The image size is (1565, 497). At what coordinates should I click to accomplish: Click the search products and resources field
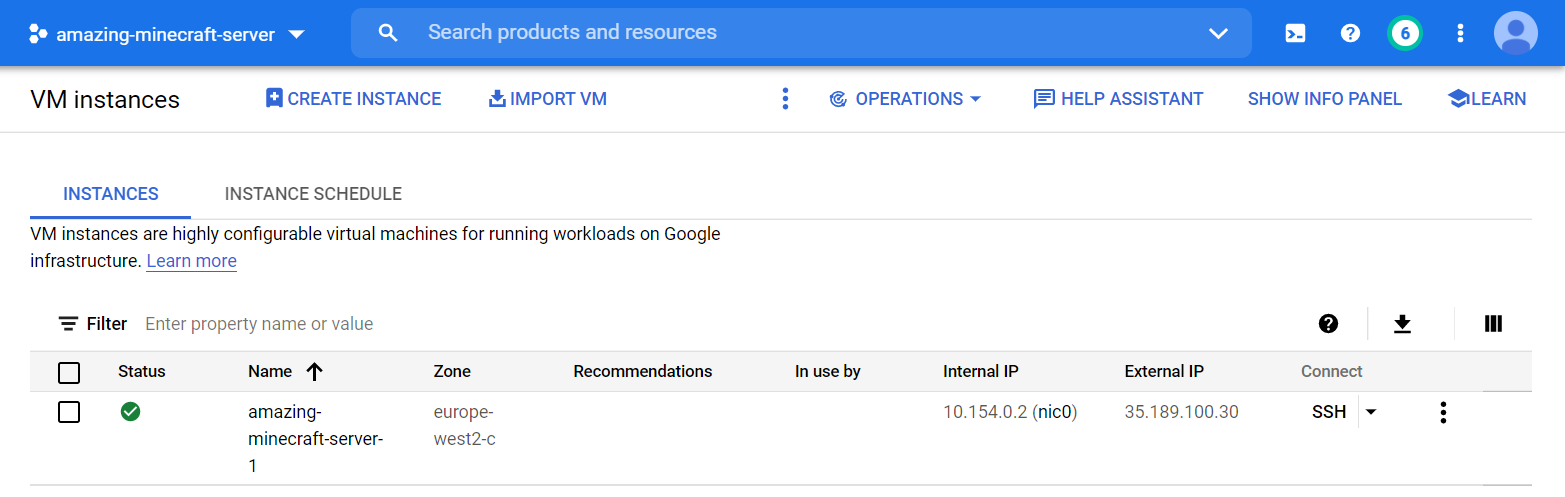coord(800,32)
